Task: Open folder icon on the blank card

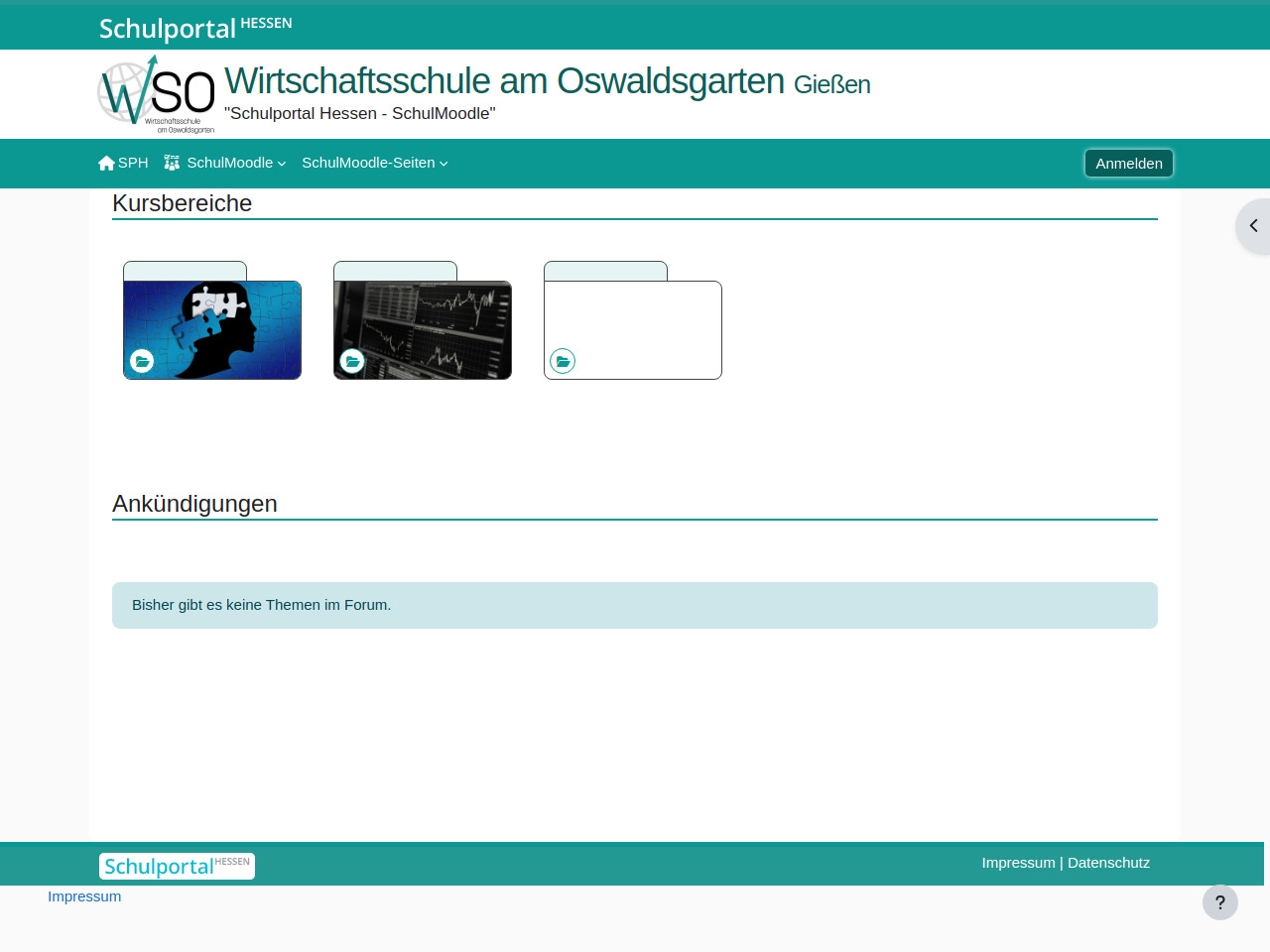Action: [563, 361]
